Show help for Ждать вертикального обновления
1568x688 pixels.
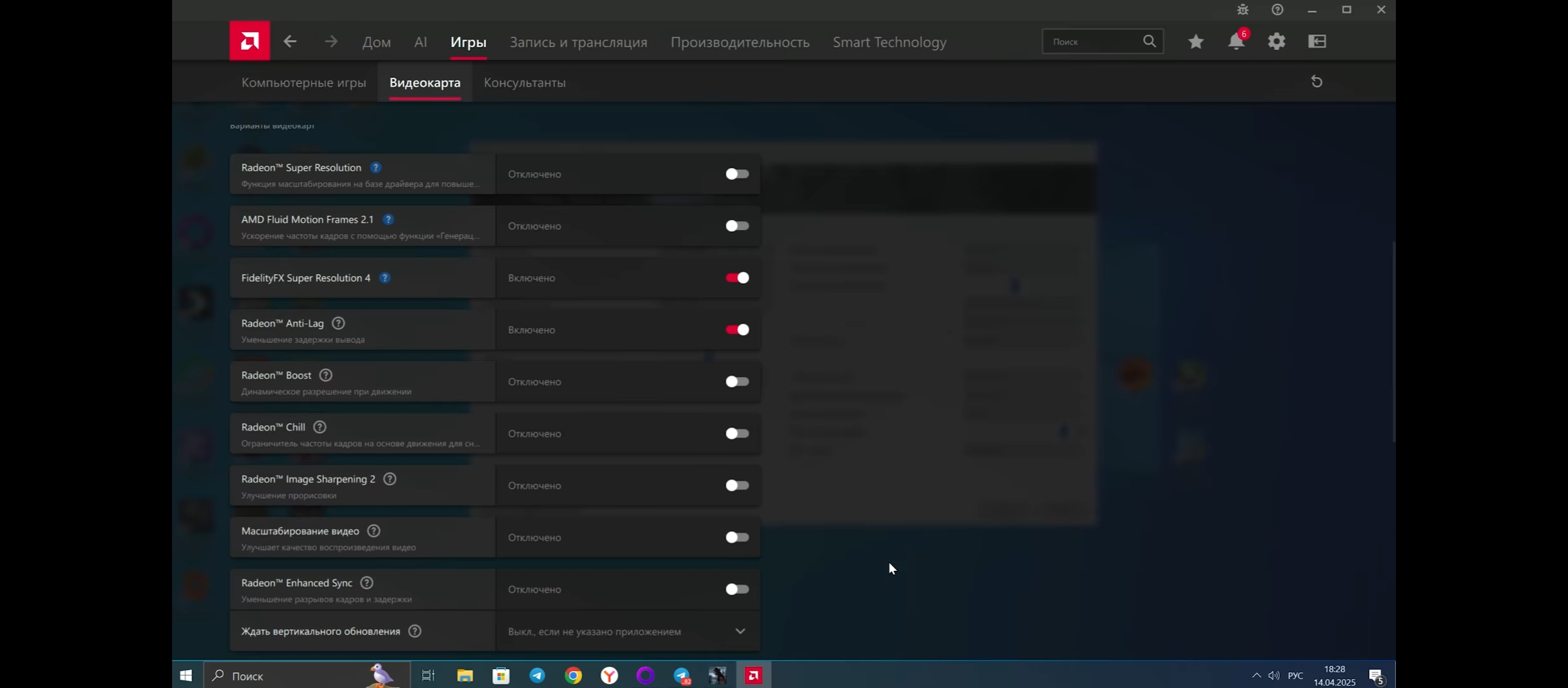click(415, 631)
